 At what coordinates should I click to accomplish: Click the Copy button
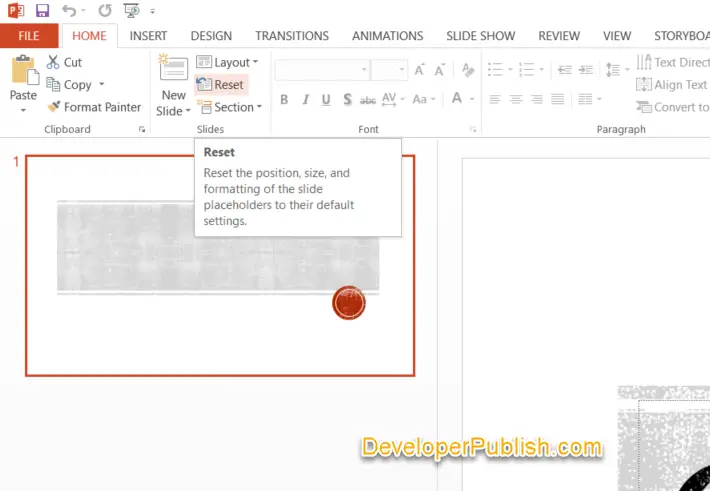coord(69,85)
